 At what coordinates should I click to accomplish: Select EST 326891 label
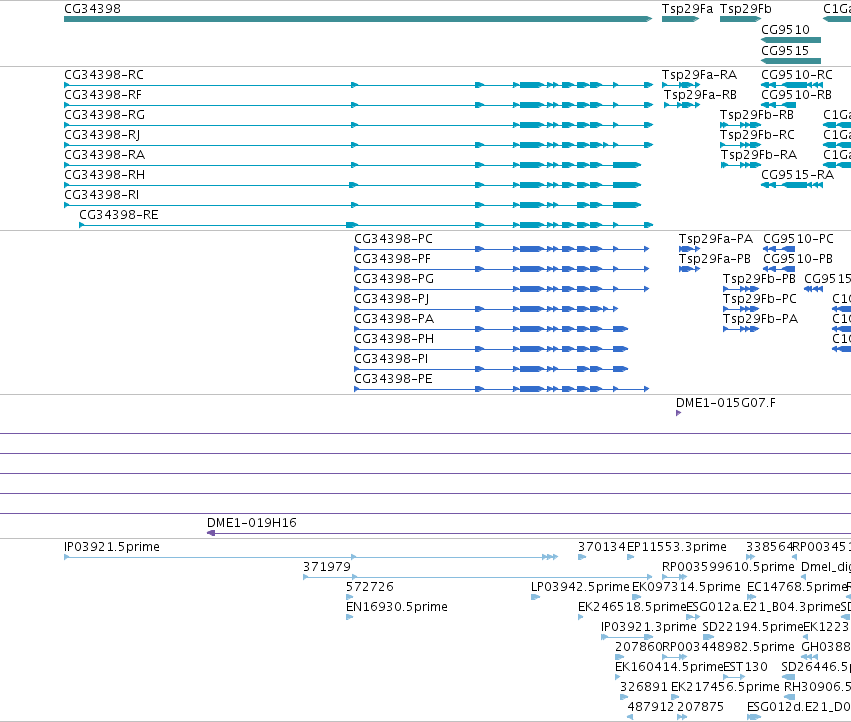click(644, 687)
